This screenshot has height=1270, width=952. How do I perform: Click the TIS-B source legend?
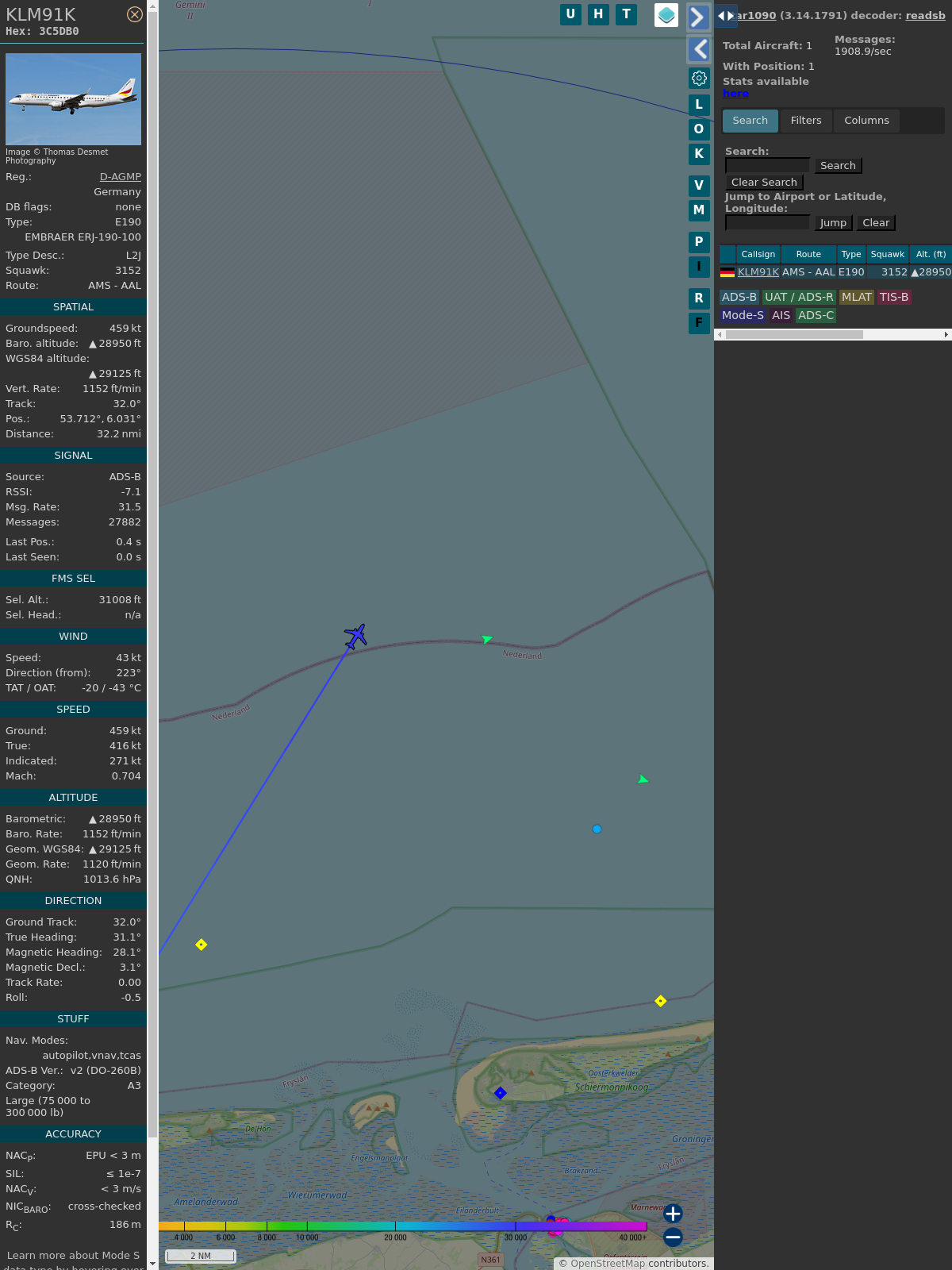(x=894, y=297)
